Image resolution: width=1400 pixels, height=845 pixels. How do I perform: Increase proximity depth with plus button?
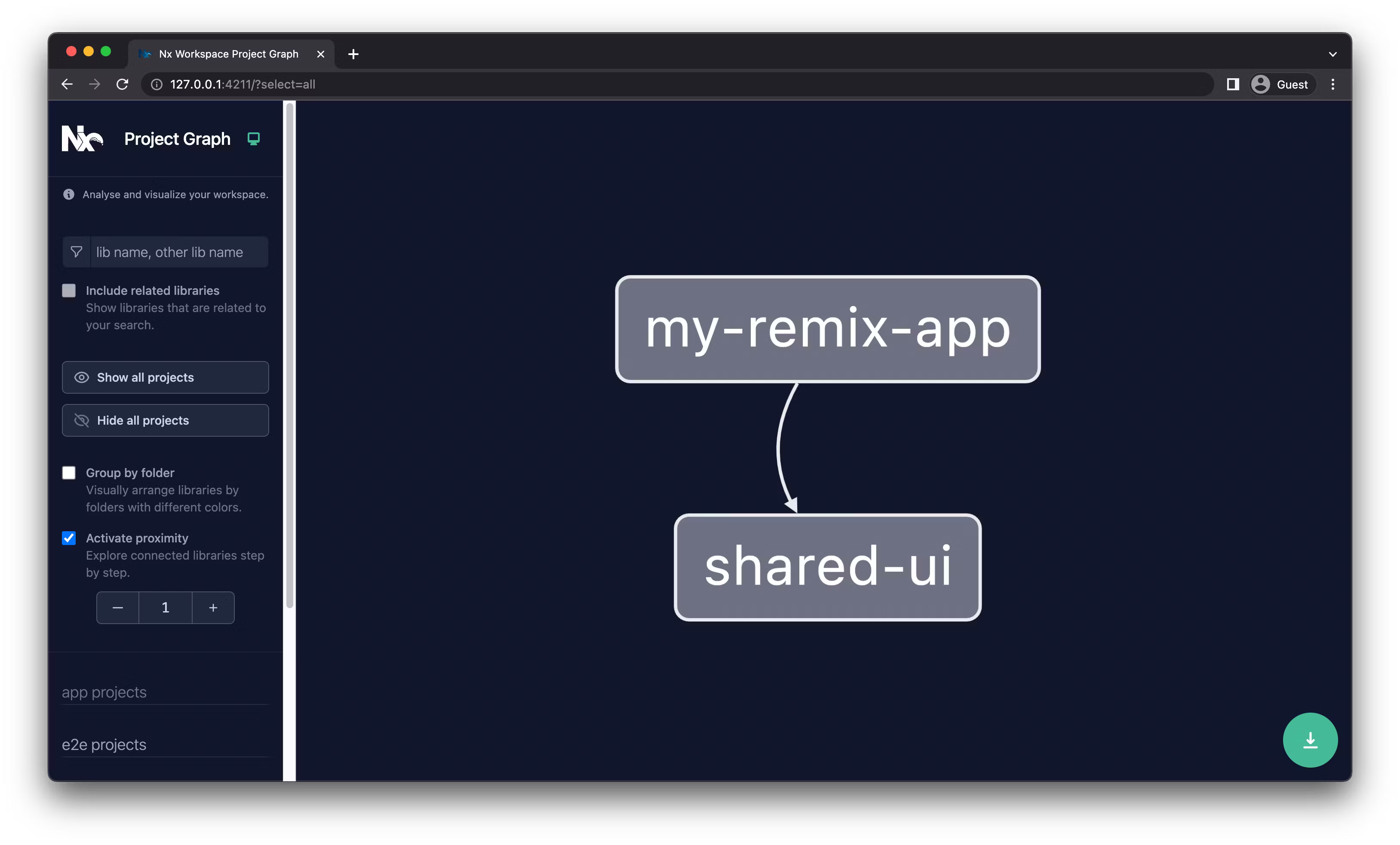[213, 608]
